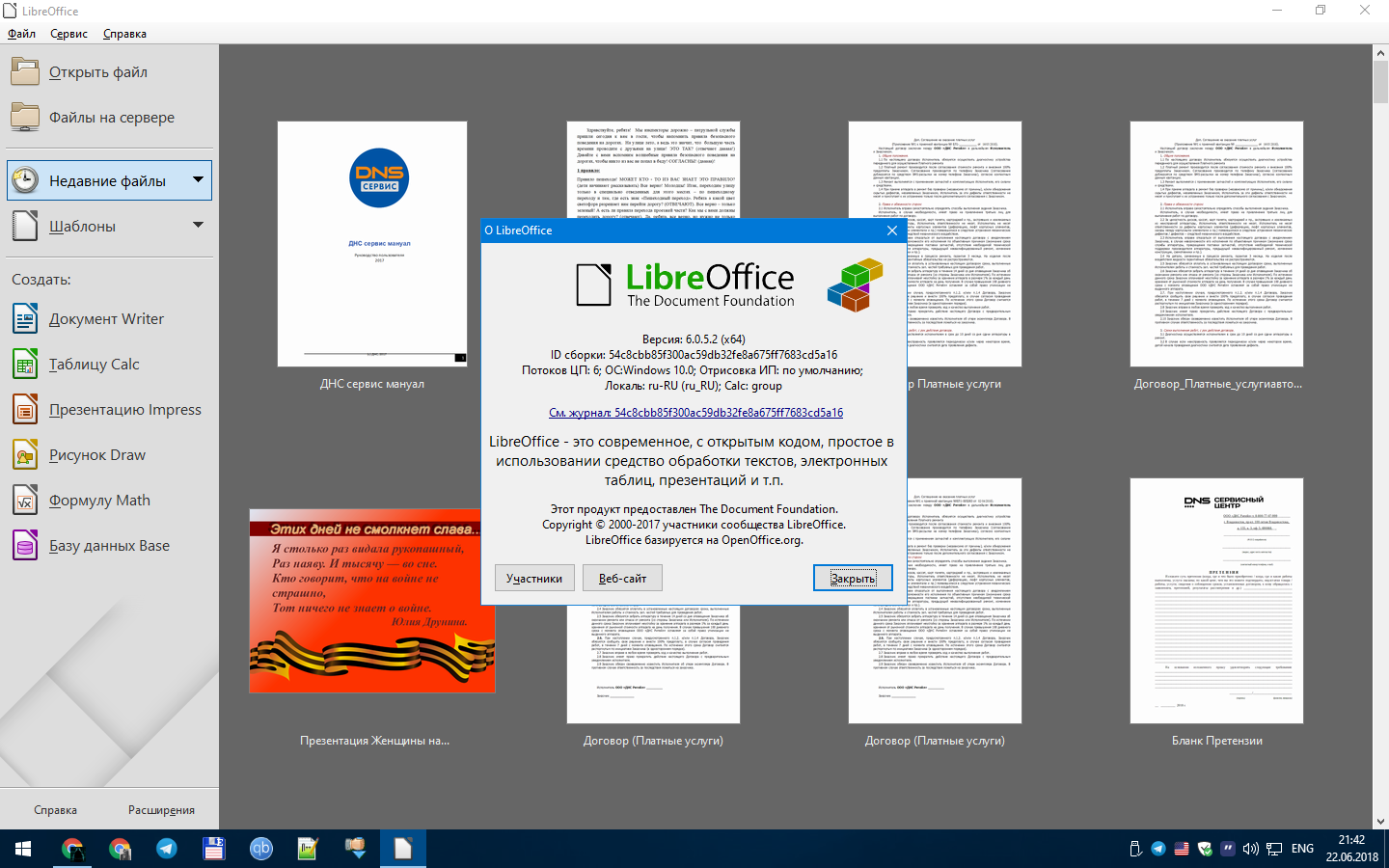Click the Участники button
Screen dimensions: 1389x868
533,578
